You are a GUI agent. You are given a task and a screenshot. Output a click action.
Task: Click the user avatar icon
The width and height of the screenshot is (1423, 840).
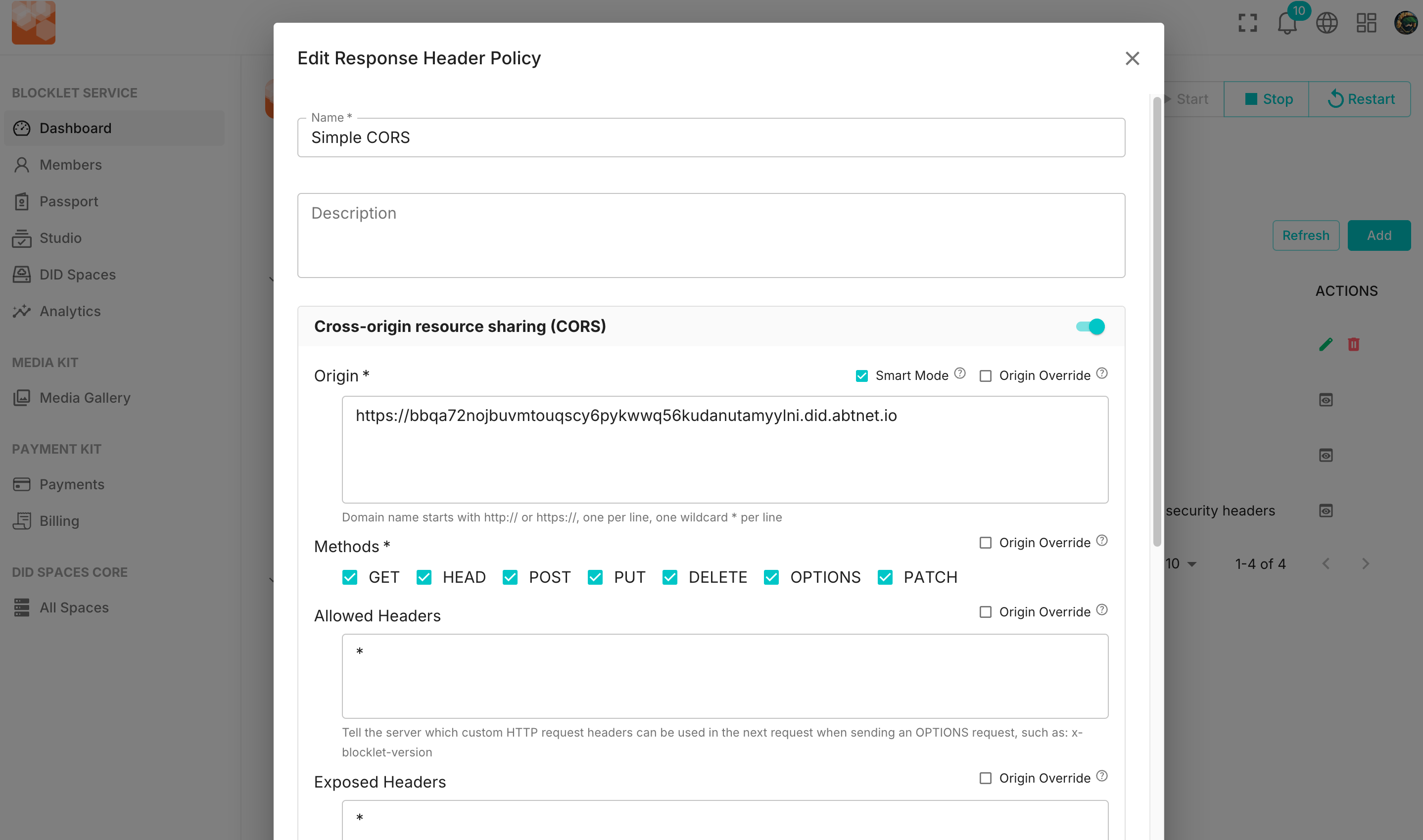pyautogui.click(x=1406, y=23)
